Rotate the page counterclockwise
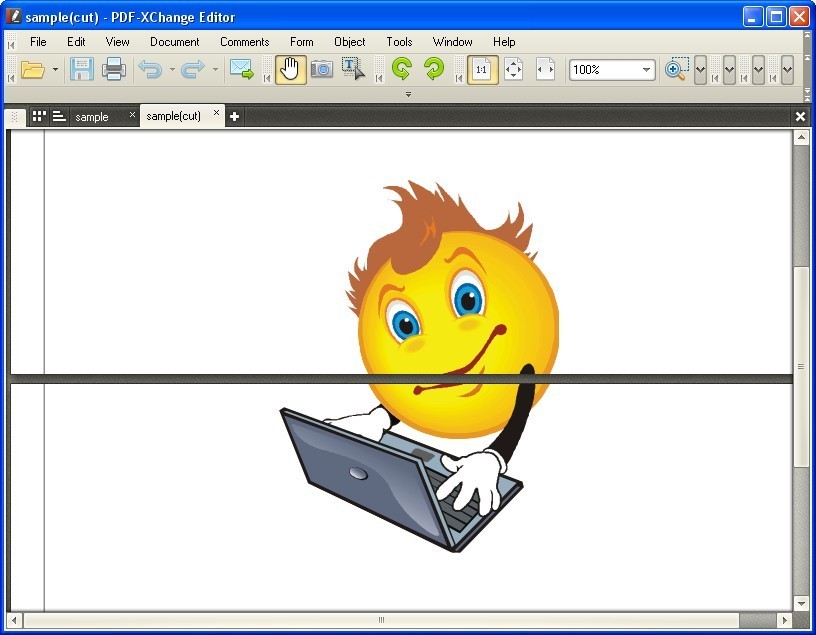Image resolution: width=816 pixels, height=635 pixels. (x=400, y=70)
